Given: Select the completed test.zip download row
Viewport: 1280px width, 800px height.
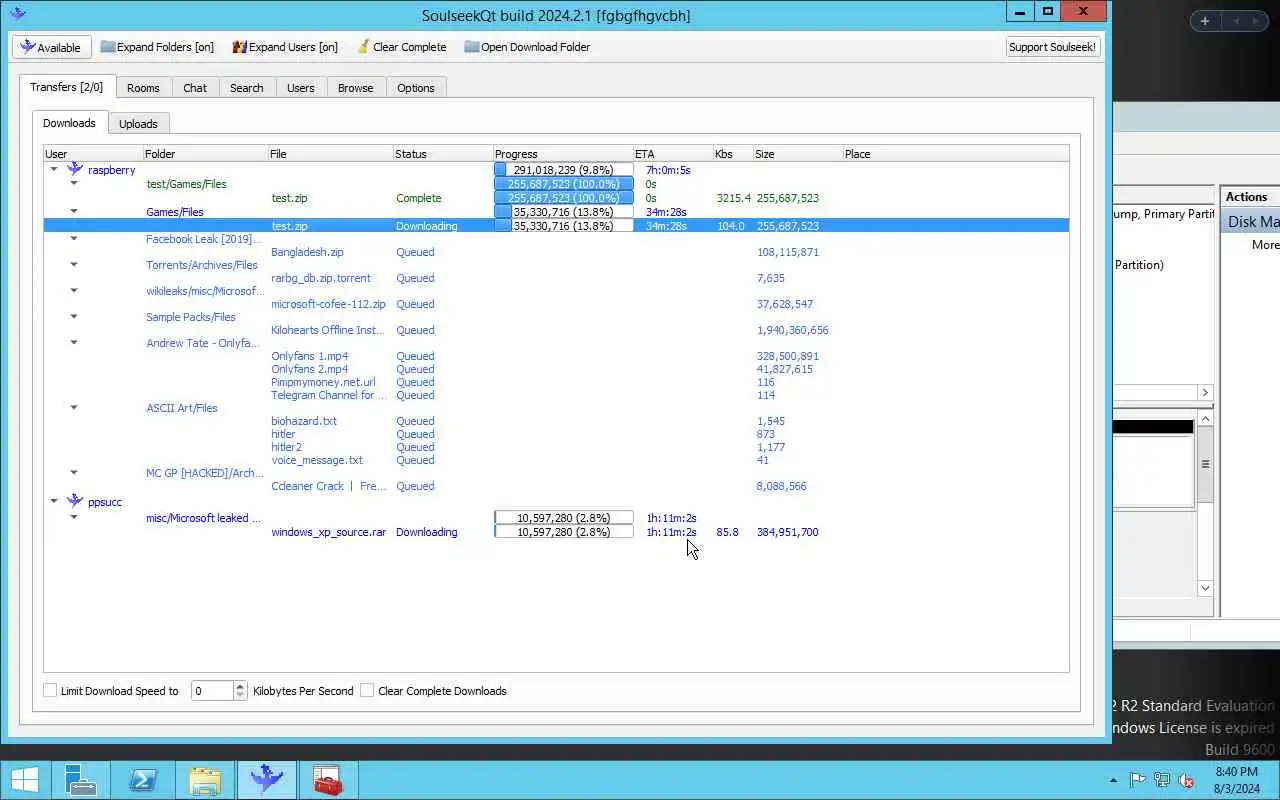Looking at the screenshot, I should (x=556, y=198).
